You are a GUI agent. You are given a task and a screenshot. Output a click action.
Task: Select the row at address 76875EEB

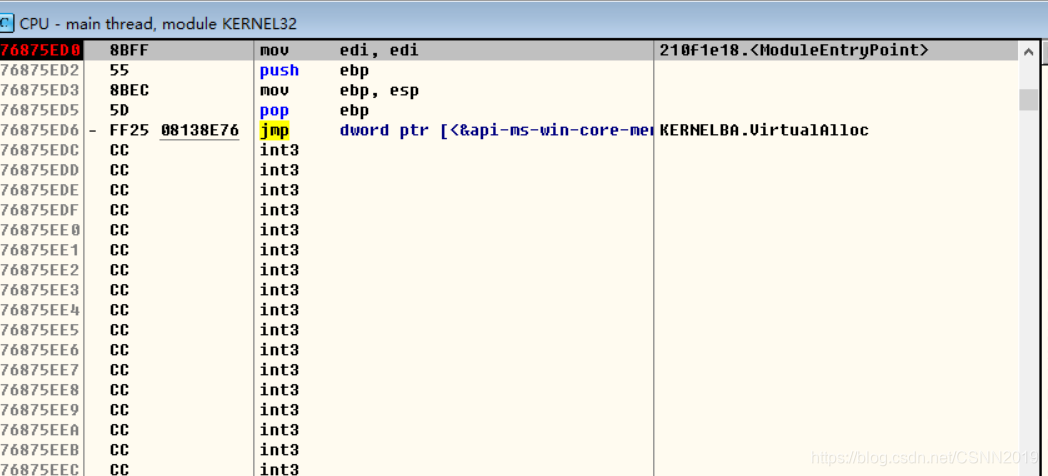coord(509,451)
